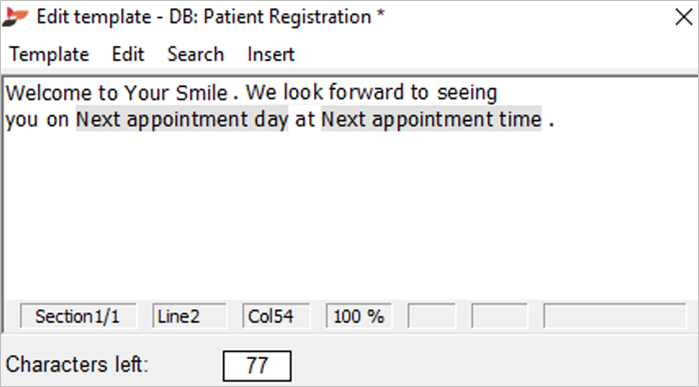Click the word 'at' between merge fields
The image size is (699, 387).
point(305,119)
